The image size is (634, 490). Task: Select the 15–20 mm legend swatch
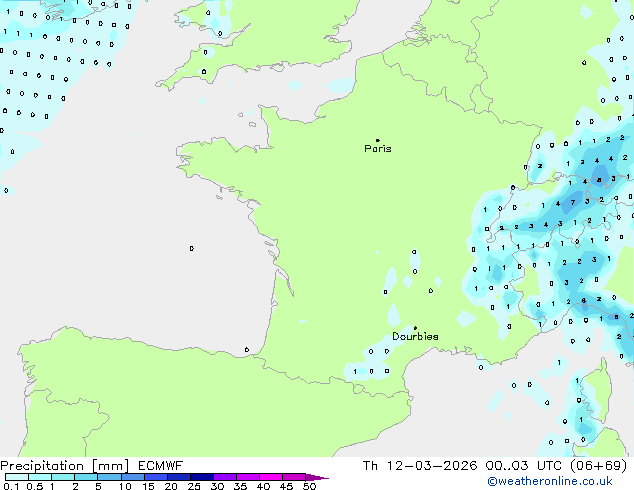point(155,477)
